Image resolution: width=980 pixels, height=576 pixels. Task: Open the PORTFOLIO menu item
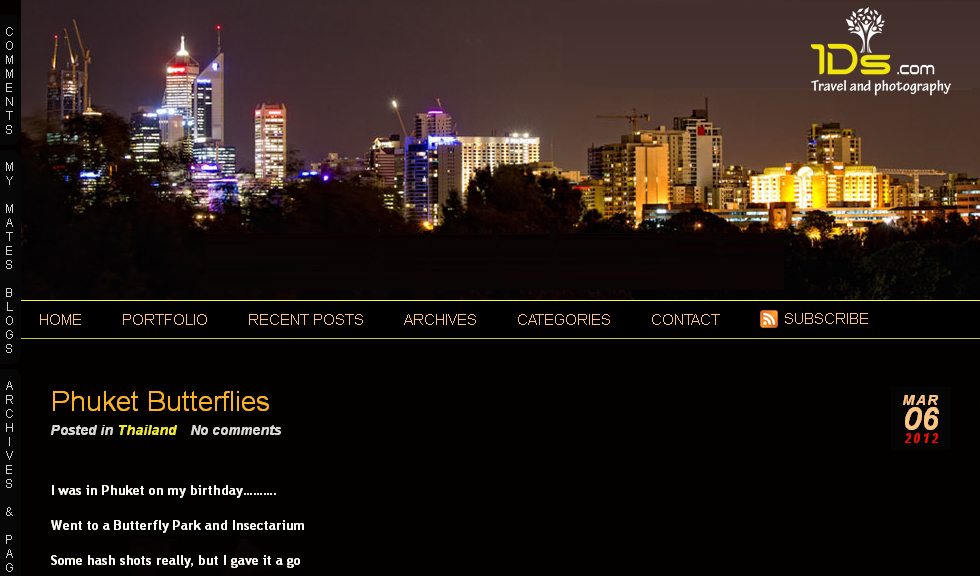164,319
